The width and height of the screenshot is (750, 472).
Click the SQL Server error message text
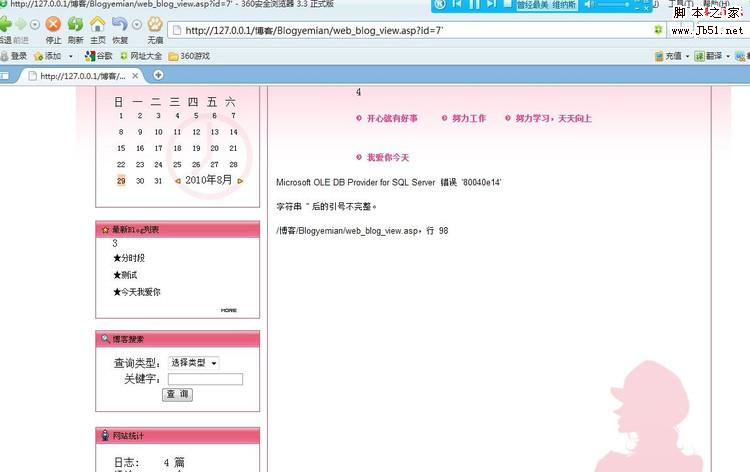click(x=388, y=182)
